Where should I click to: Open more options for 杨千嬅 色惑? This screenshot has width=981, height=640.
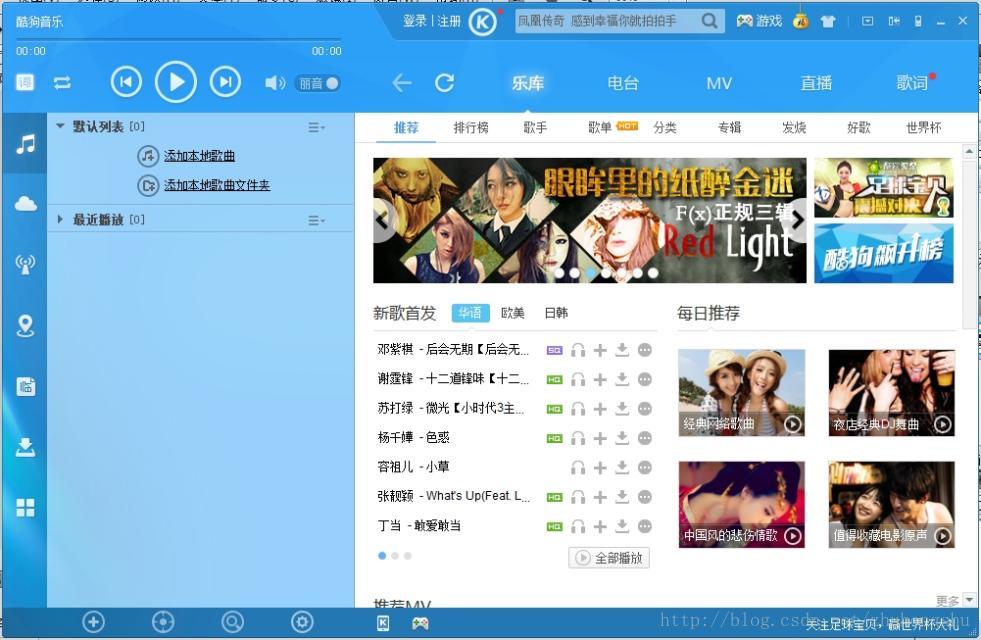click(x=644, y=438)
